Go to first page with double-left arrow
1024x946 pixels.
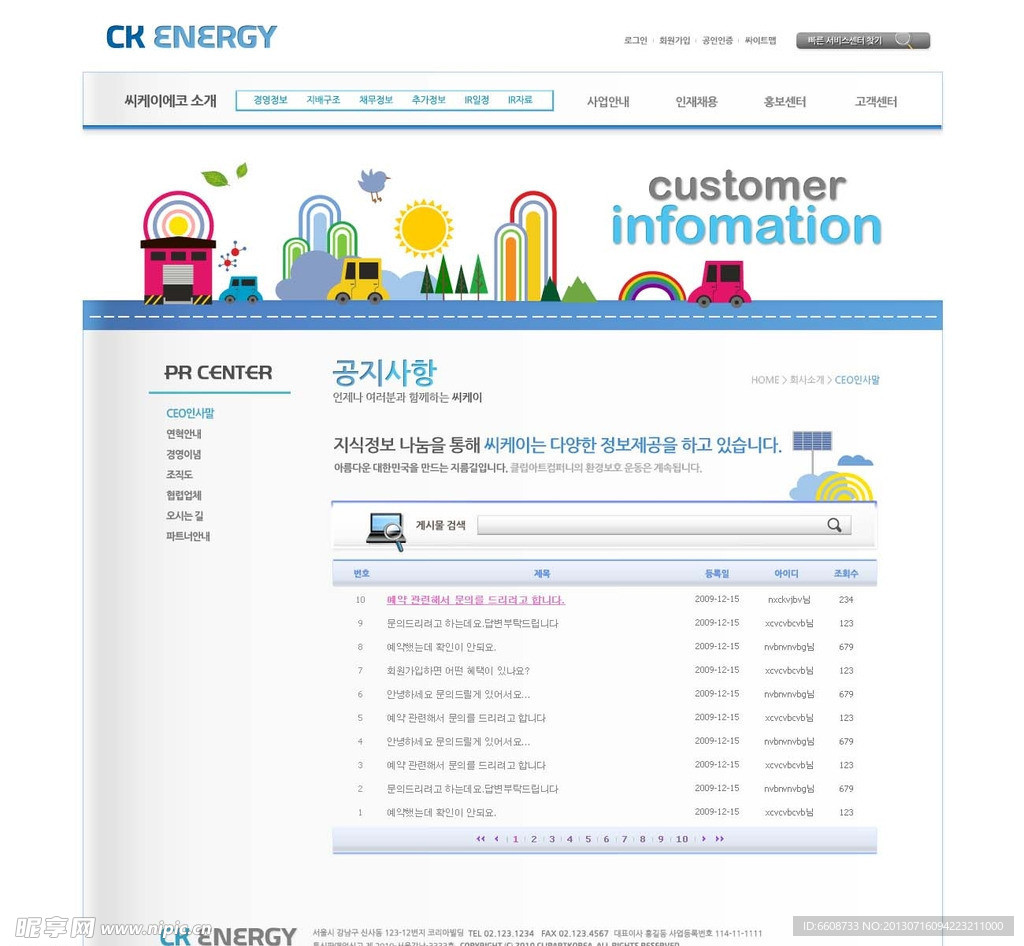pyautogui.click(x=481, y=839)
